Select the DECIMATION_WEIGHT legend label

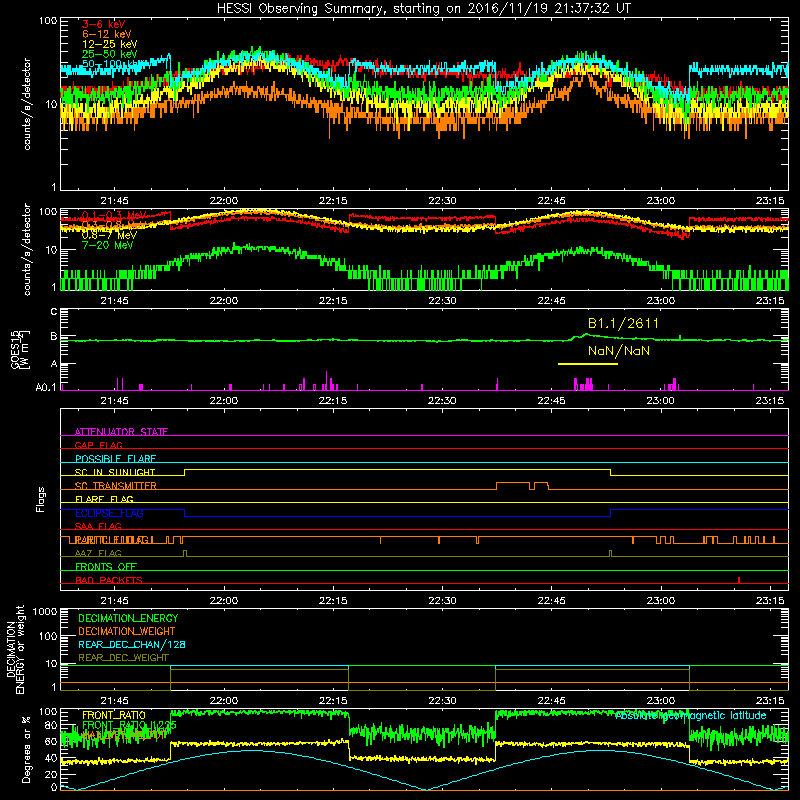tap(127, 631)
